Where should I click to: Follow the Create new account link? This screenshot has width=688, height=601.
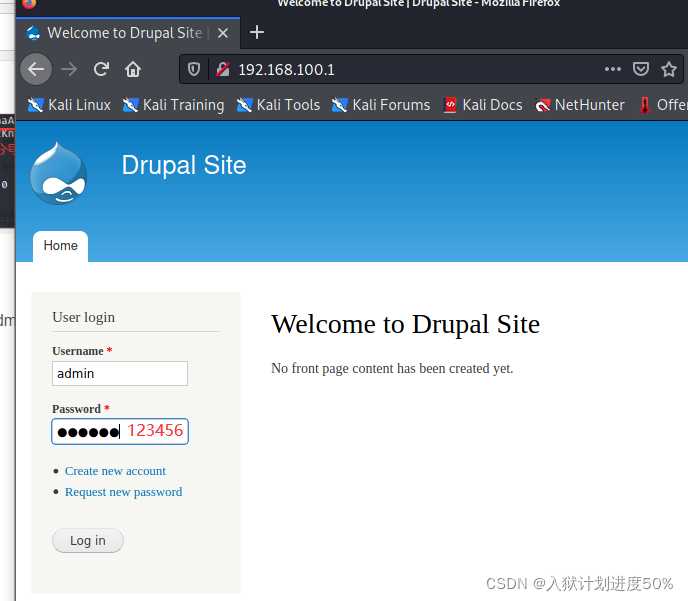click(115, 471)
